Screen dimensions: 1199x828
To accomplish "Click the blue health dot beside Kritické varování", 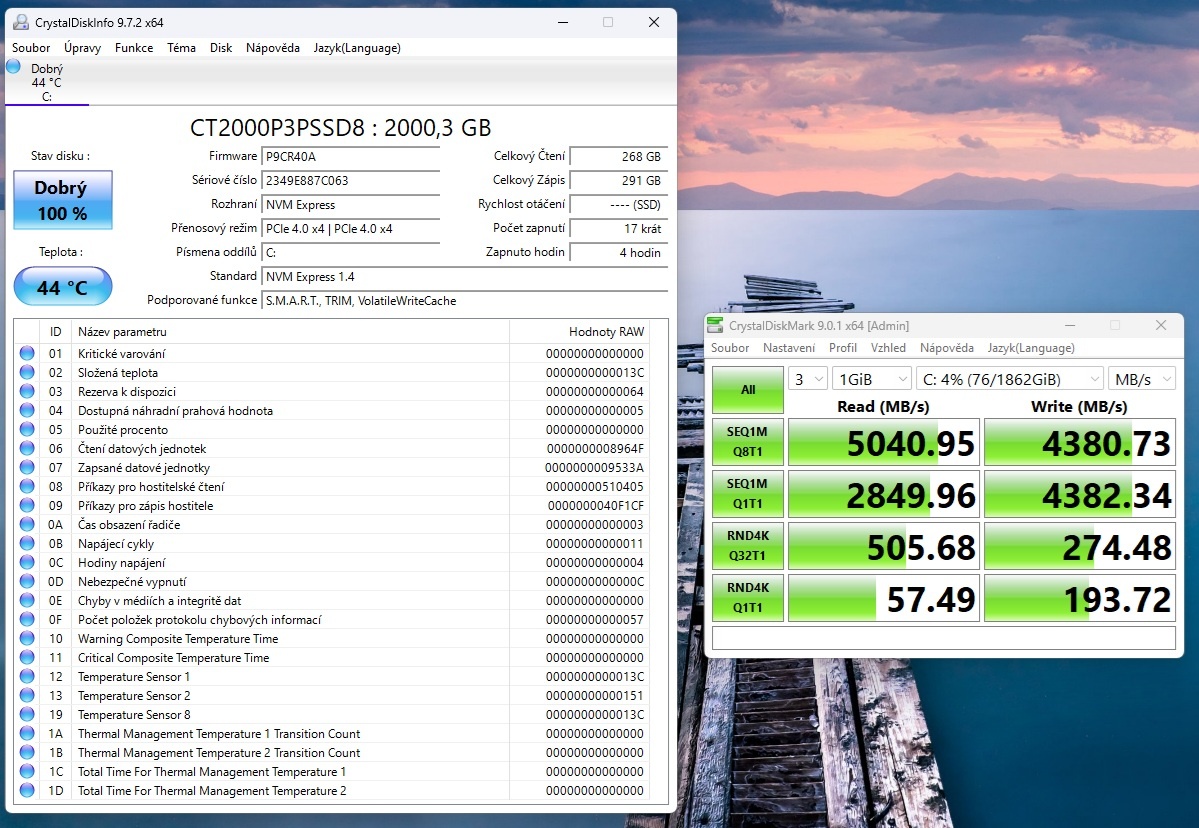I will (x=26, y=353).
